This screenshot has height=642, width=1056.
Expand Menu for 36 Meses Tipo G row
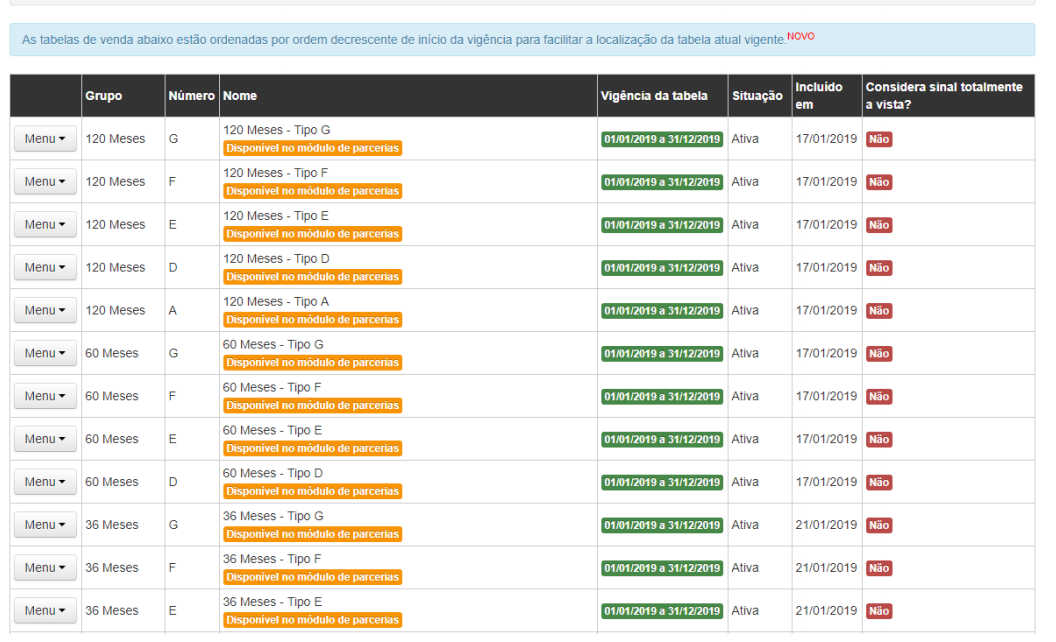[45, 525]
